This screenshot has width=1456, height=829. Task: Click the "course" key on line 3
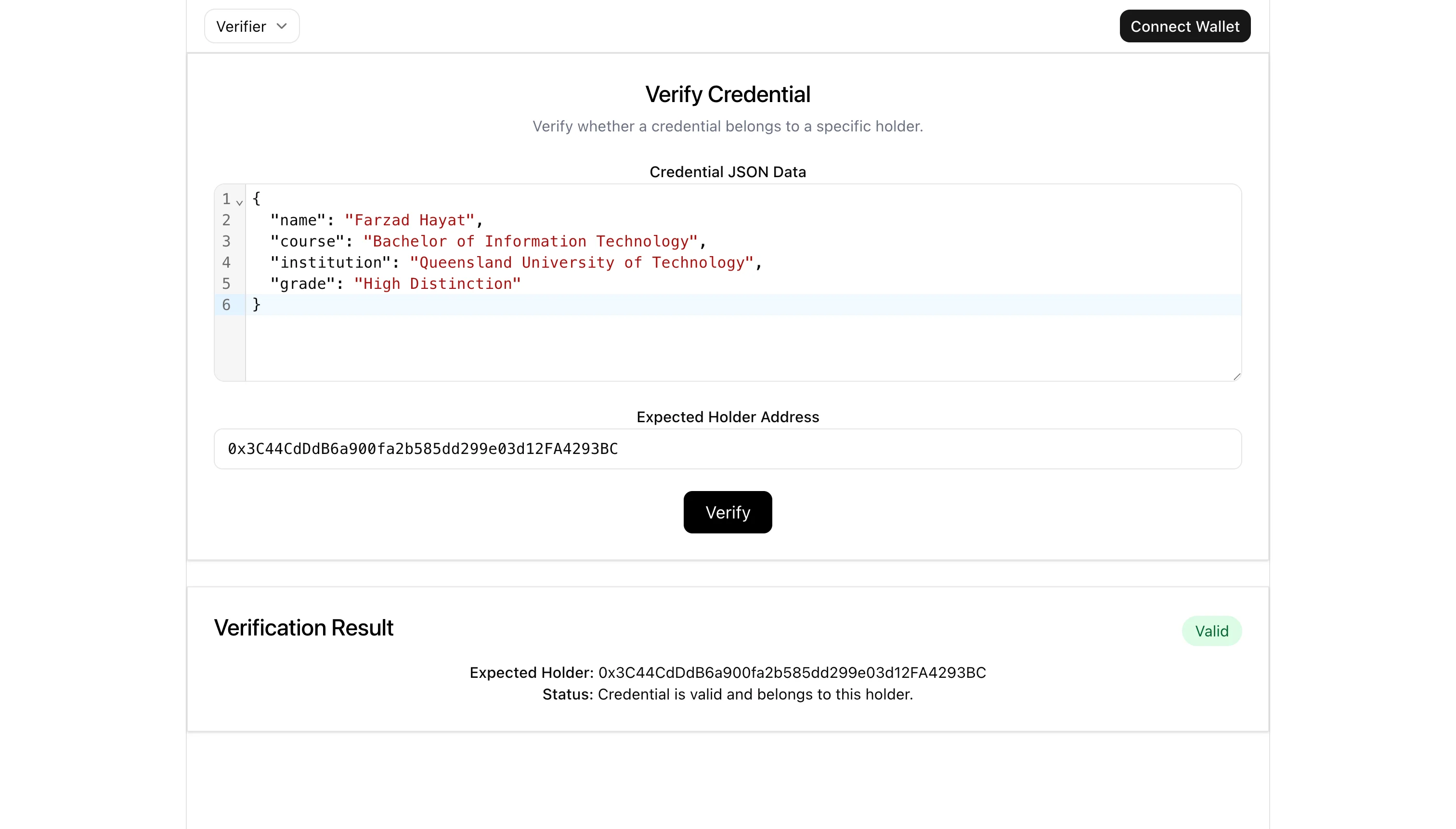[x=308, y=241]
